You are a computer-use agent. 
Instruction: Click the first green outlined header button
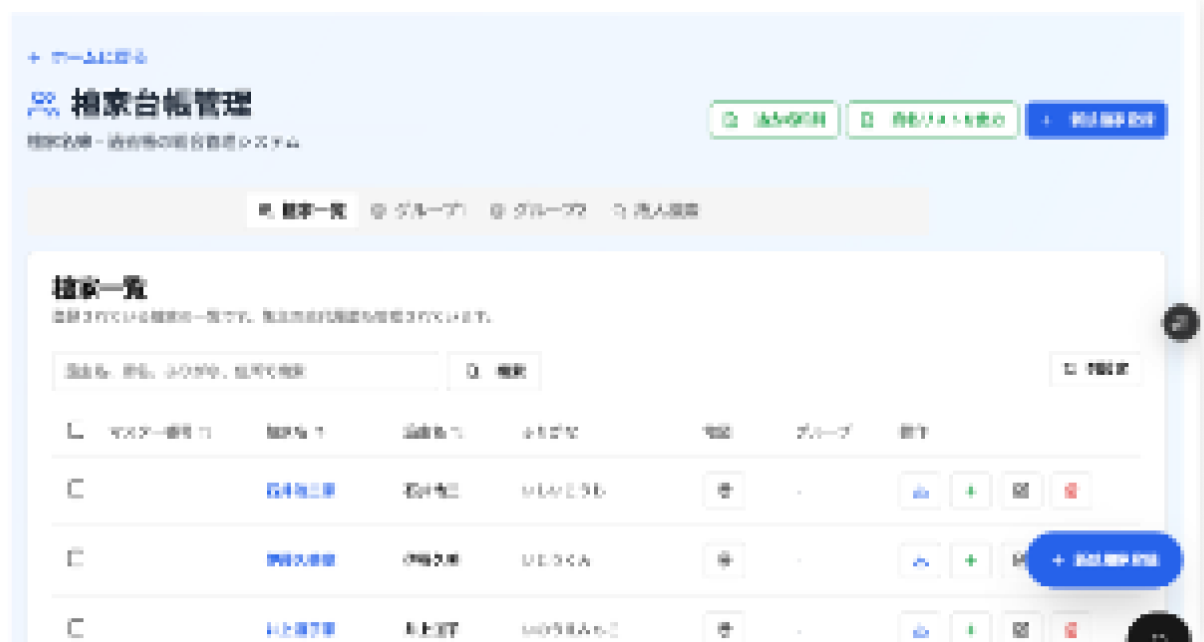[773, 120]
